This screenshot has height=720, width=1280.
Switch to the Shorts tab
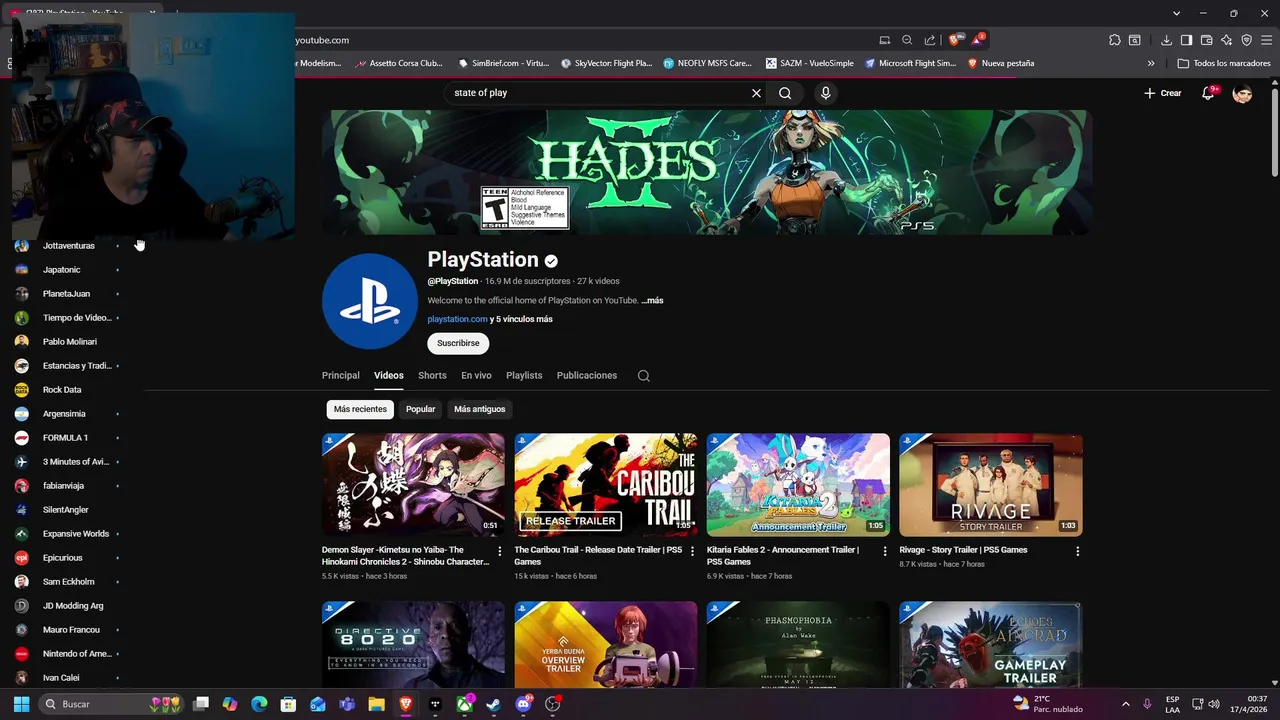[432, 375]
